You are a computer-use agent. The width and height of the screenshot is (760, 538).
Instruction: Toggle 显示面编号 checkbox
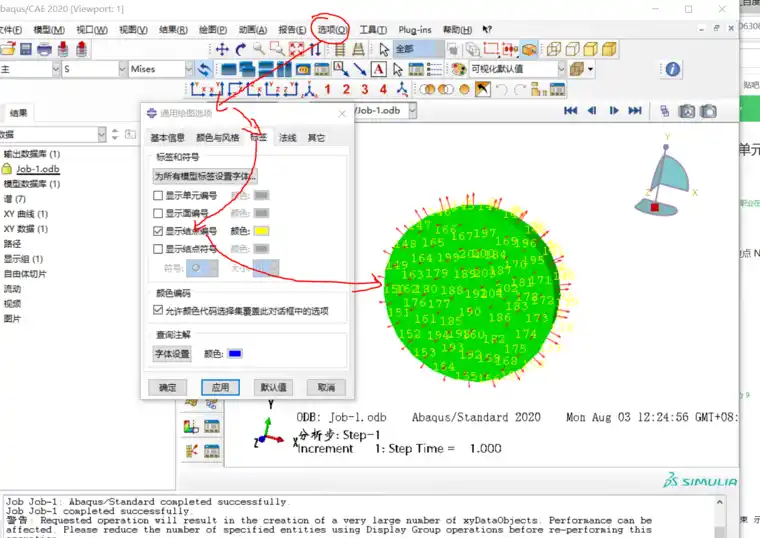(x=158, y=213)
